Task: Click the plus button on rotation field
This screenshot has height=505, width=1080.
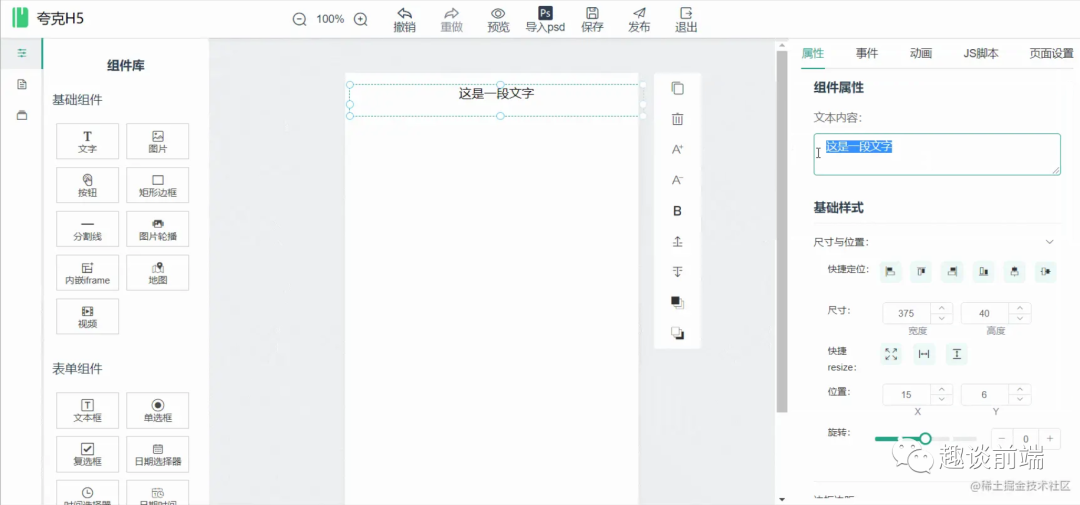Action: tap(1050, 439)
